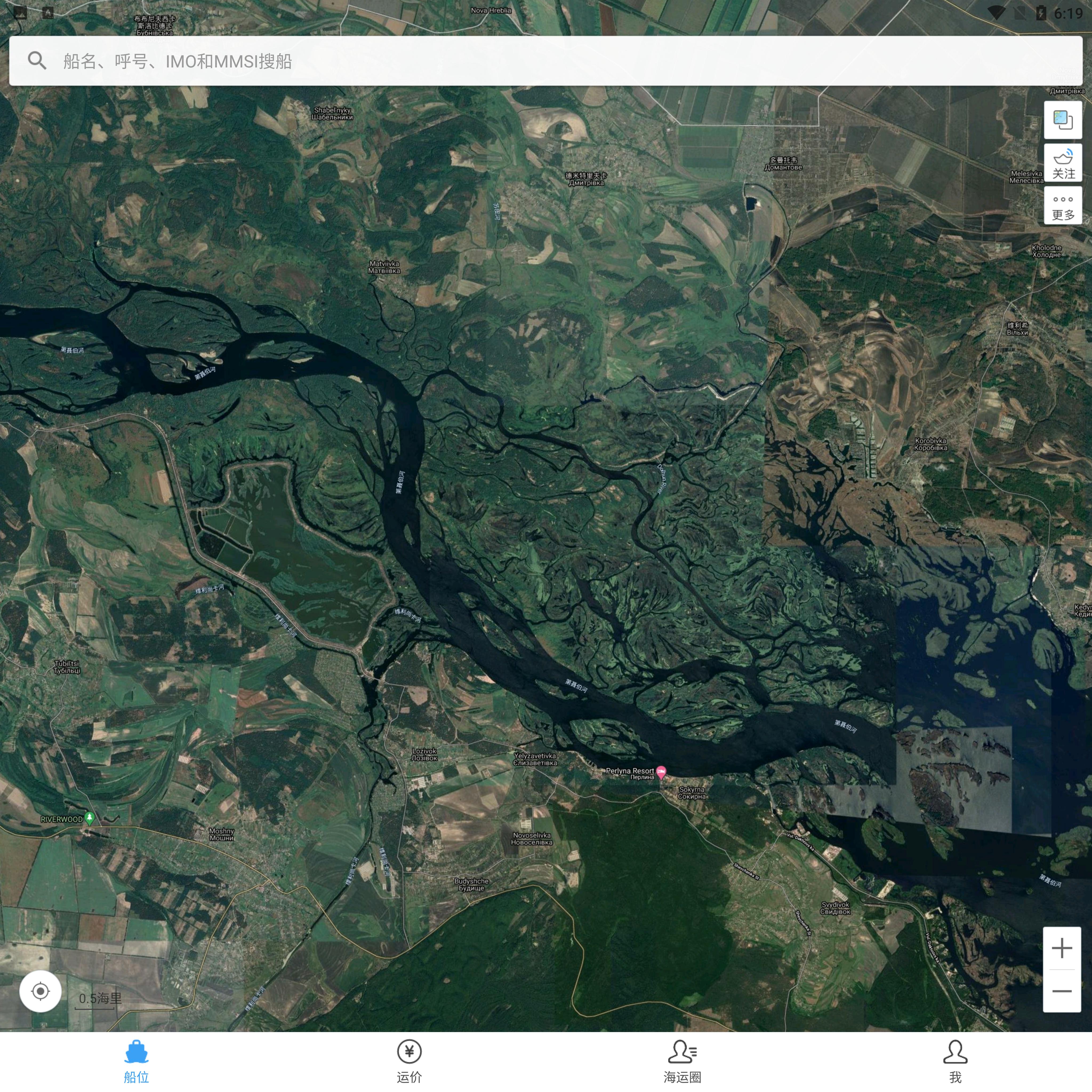Tap the Wi-Fi status bar icon
The image size is (1092, 1092).
pos(996,13)
